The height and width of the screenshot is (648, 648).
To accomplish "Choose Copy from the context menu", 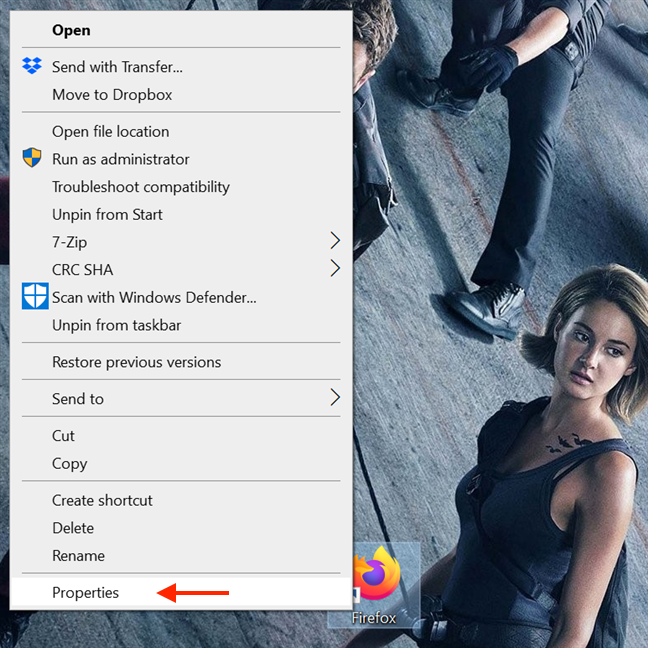I will (x=181, y=463).
